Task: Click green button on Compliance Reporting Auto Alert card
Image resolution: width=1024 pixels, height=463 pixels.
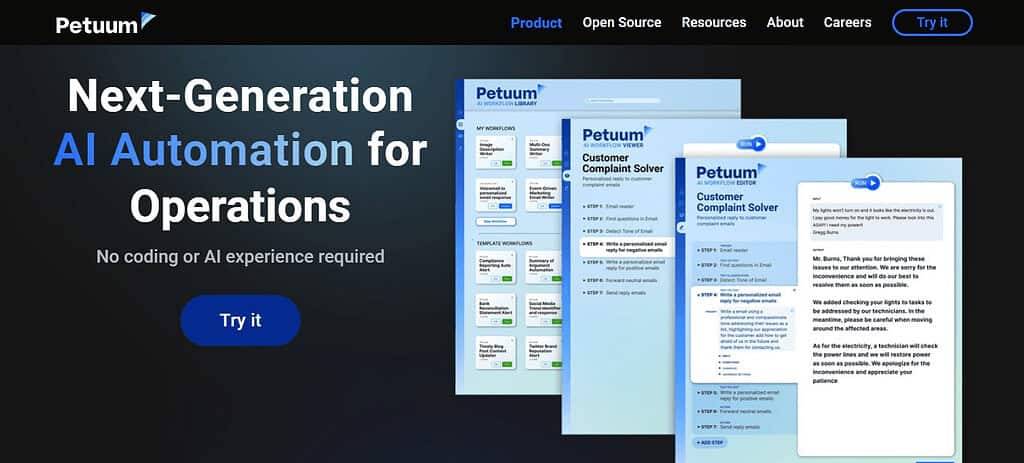Action: point(507,278)
